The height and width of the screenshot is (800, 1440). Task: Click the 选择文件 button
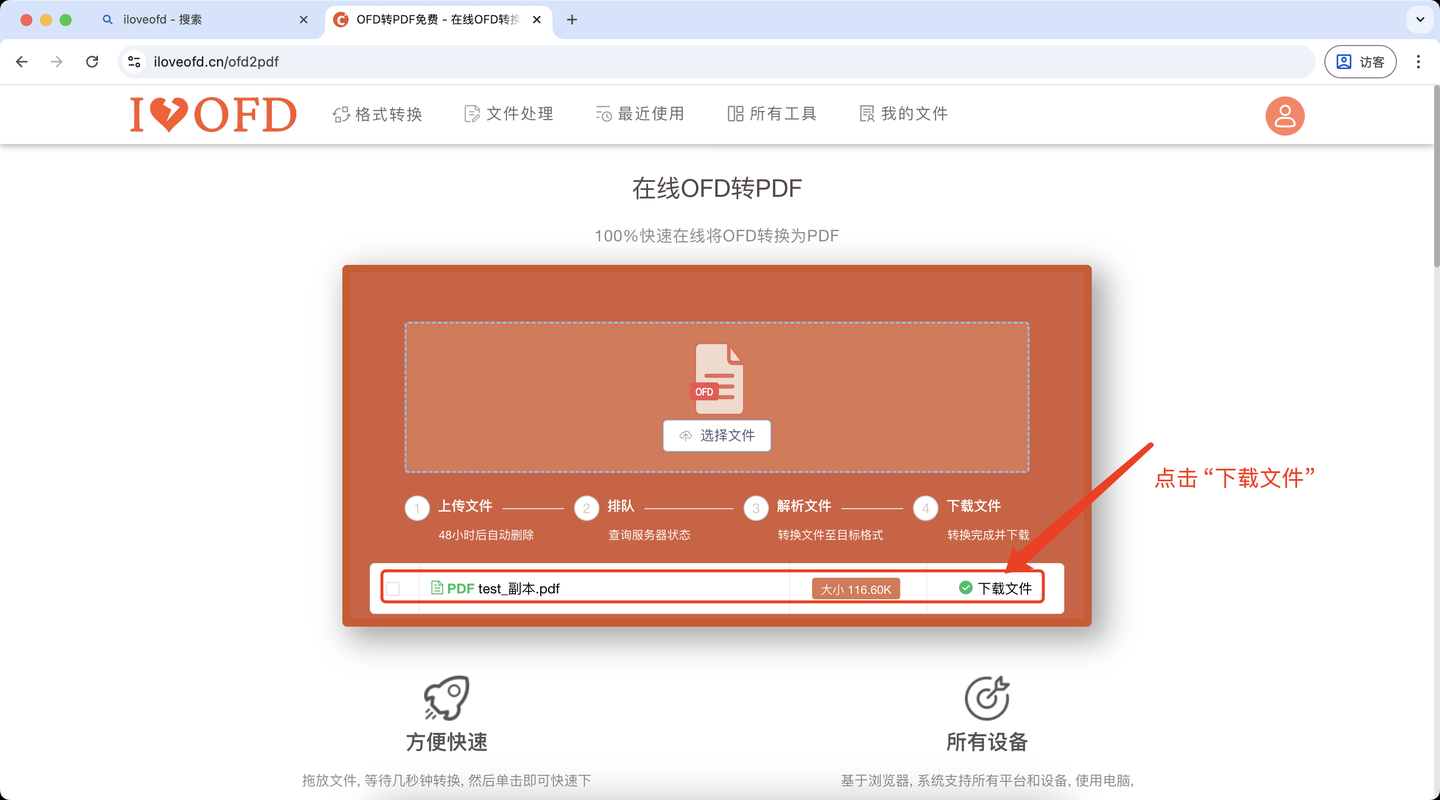click(x=716, y=435)
